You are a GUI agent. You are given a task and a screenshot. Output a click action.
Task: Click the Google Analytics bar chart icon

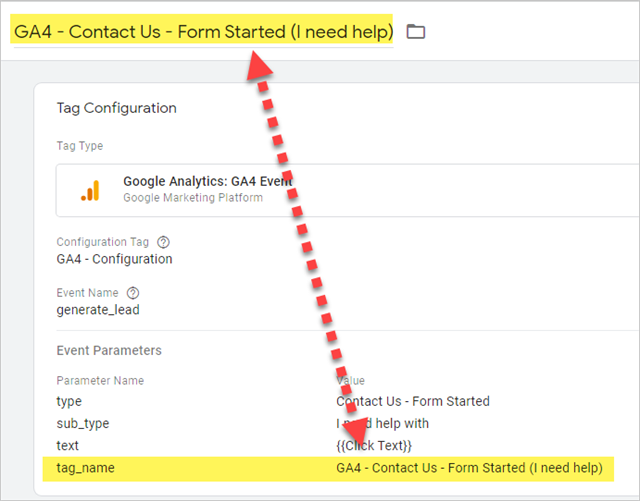90,191
